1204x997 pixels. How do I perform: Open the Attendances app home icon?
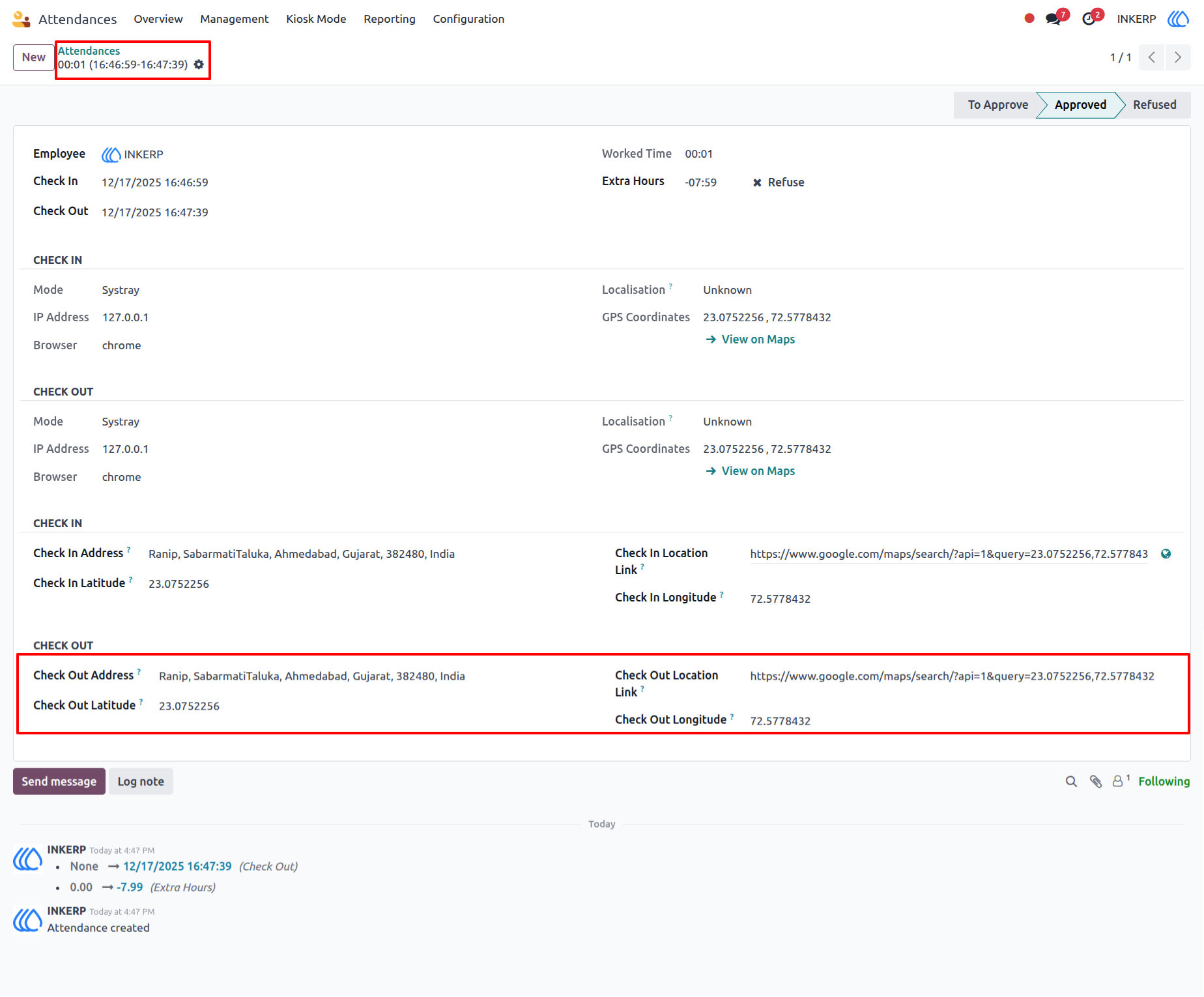21,19
